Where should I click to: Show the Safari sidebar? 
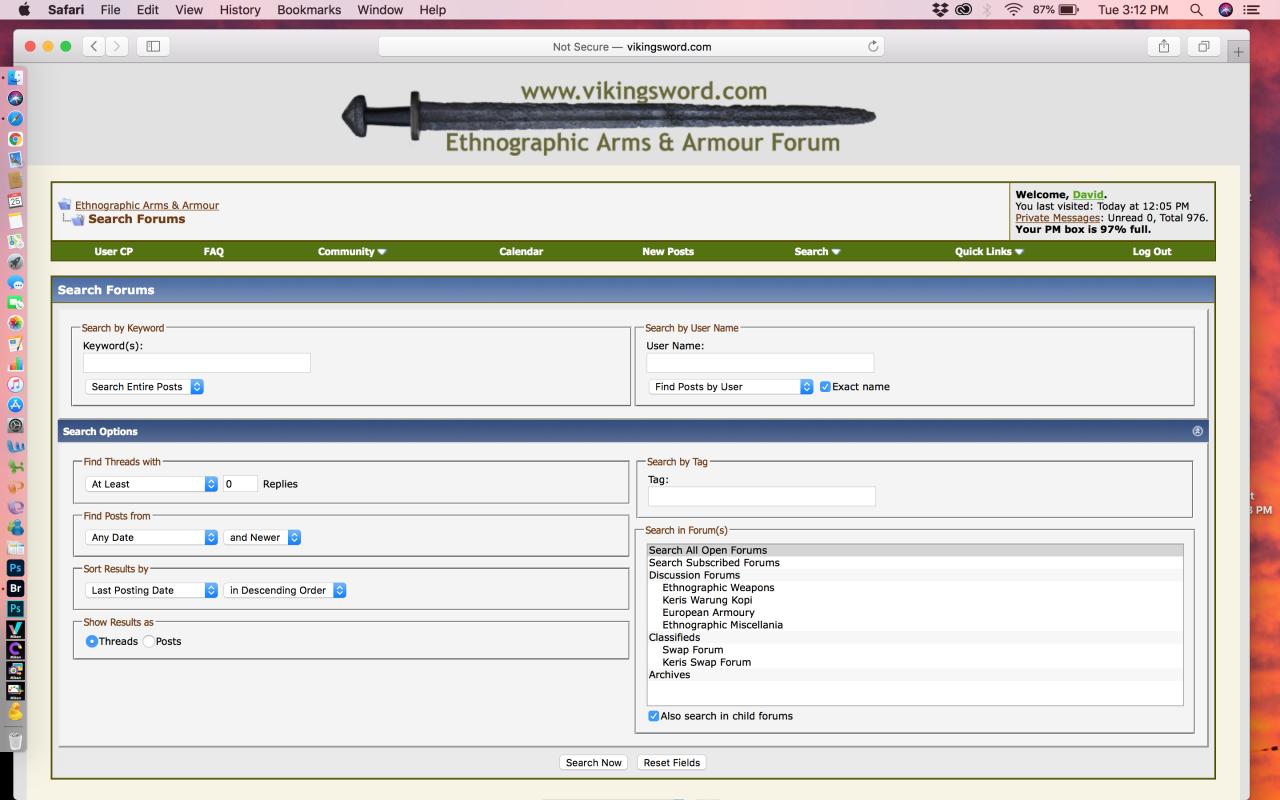[x=153, y=46]
